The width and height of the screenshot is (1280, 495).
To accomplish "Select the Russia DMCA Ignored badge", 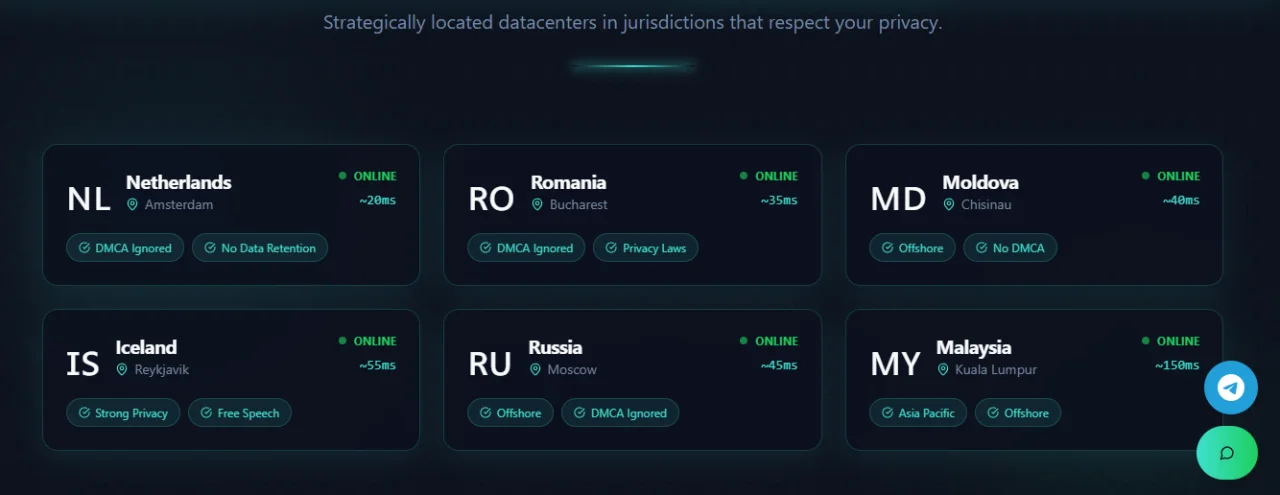I will click(620, 413).
